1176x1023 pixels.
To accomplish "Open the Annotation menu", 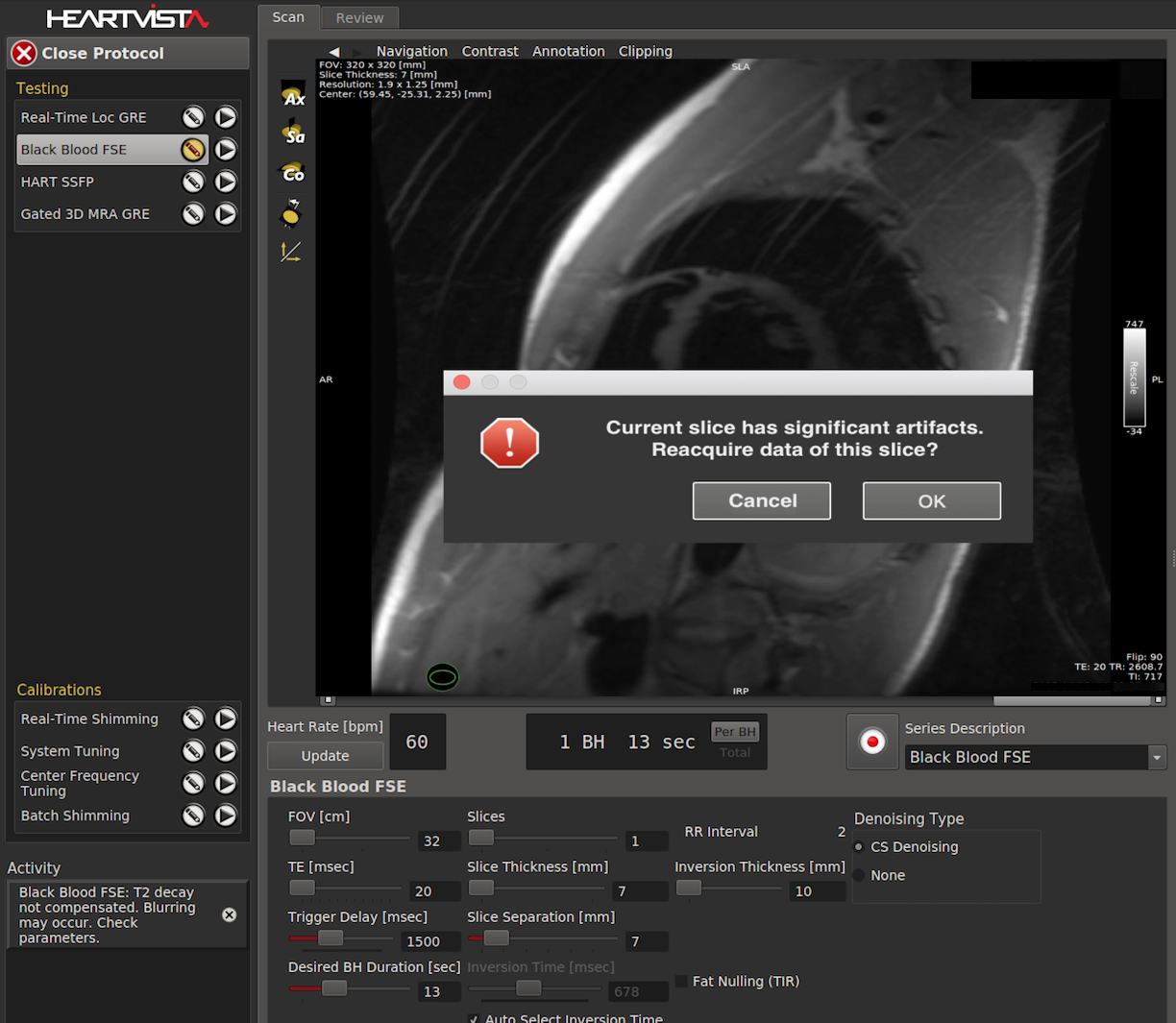I will [568, 51].
